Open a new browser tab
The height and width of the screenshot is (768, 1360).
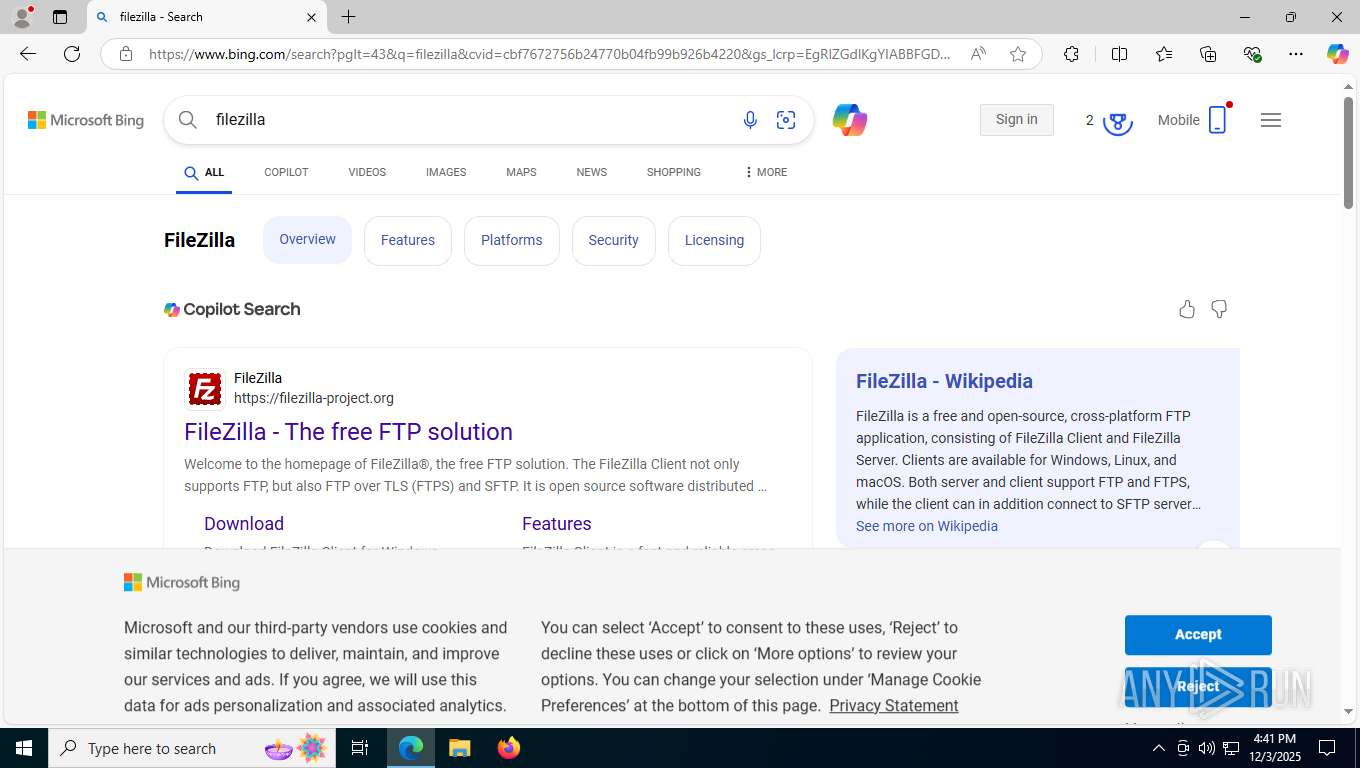click(348, 17)
